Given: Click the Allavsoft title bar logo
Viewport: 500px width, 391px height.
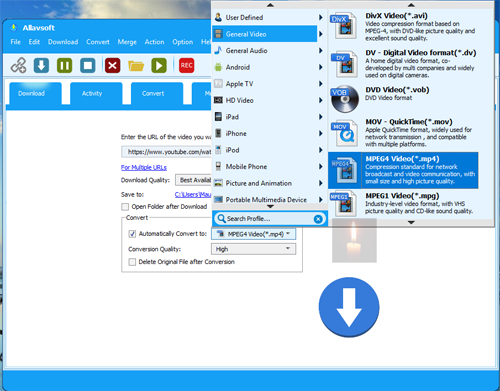Looking at the screenshot, I should [x=13, y=28].
